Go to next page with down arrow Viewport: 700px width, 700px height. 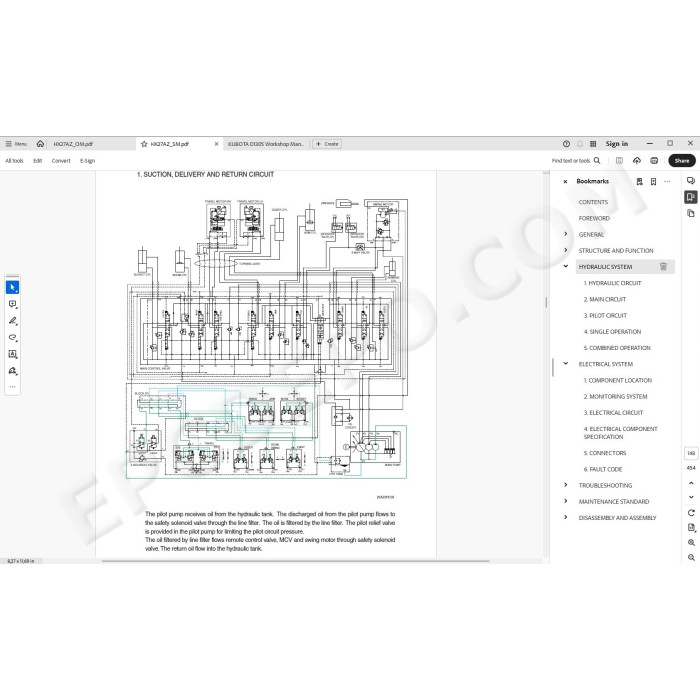click(x=691, y=497)
